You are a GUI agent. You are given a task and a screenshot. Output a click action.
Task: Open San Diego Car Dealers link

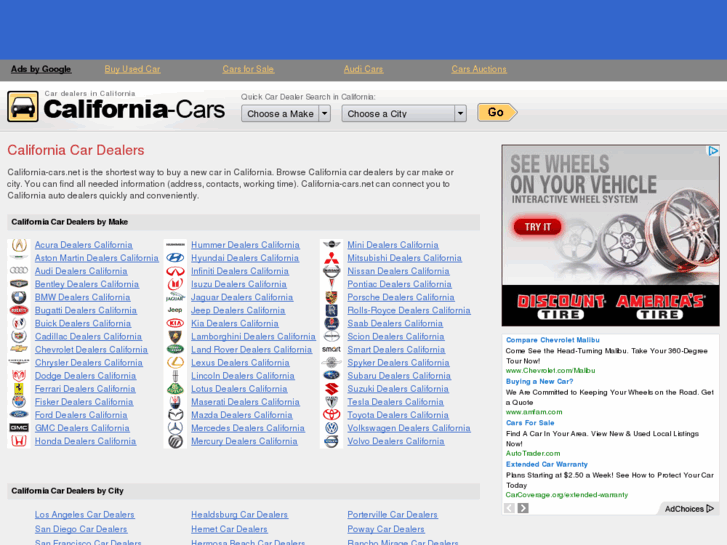point(81,529)
